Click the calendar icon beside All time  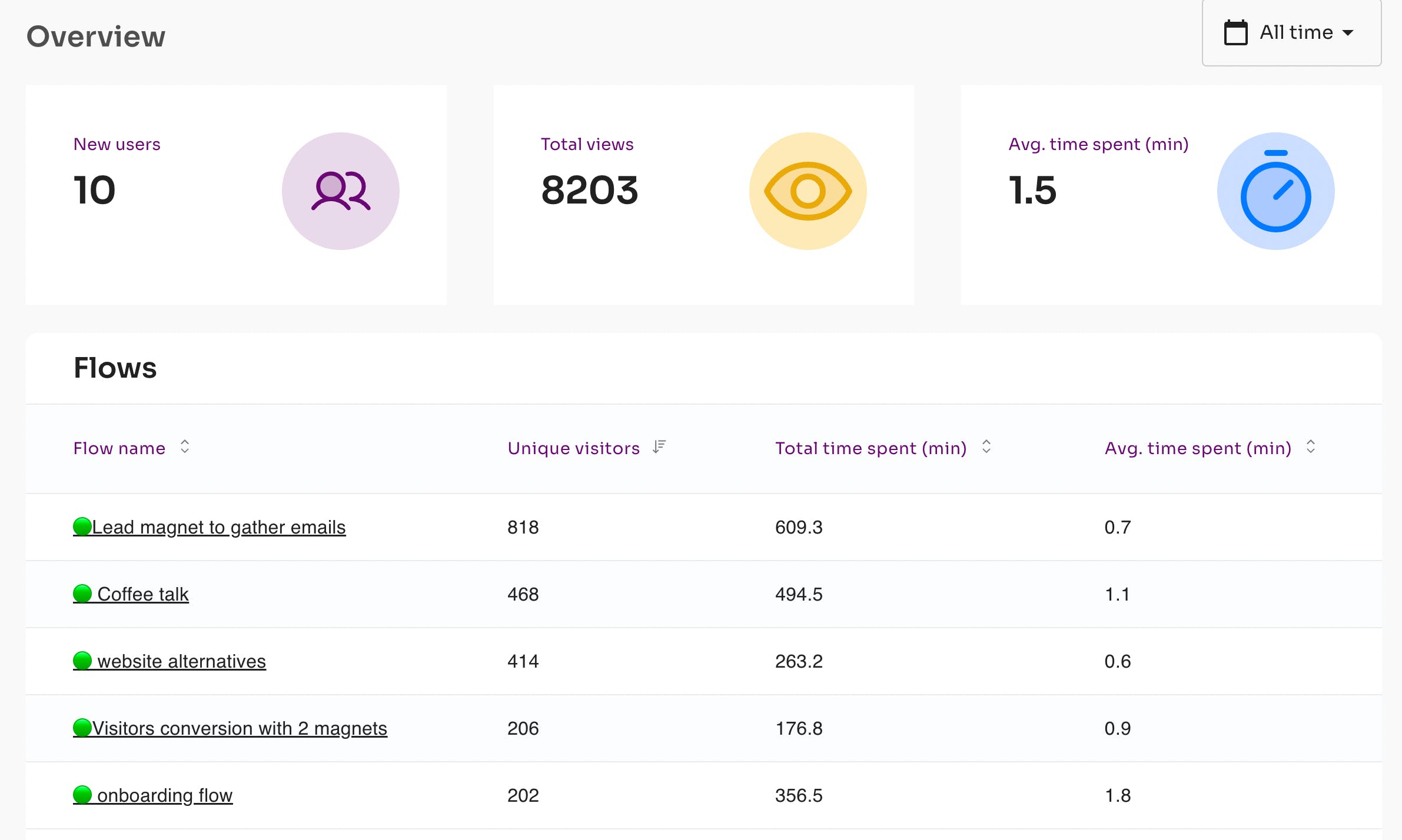point(1235,32)
